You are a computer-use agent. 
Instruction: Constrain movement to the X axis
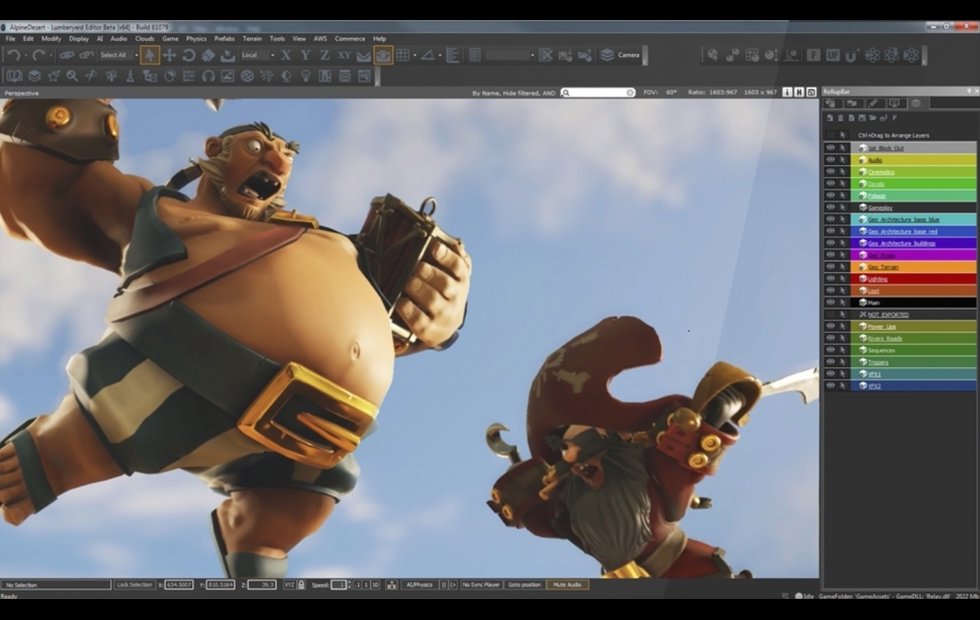[x=286, y=55]
